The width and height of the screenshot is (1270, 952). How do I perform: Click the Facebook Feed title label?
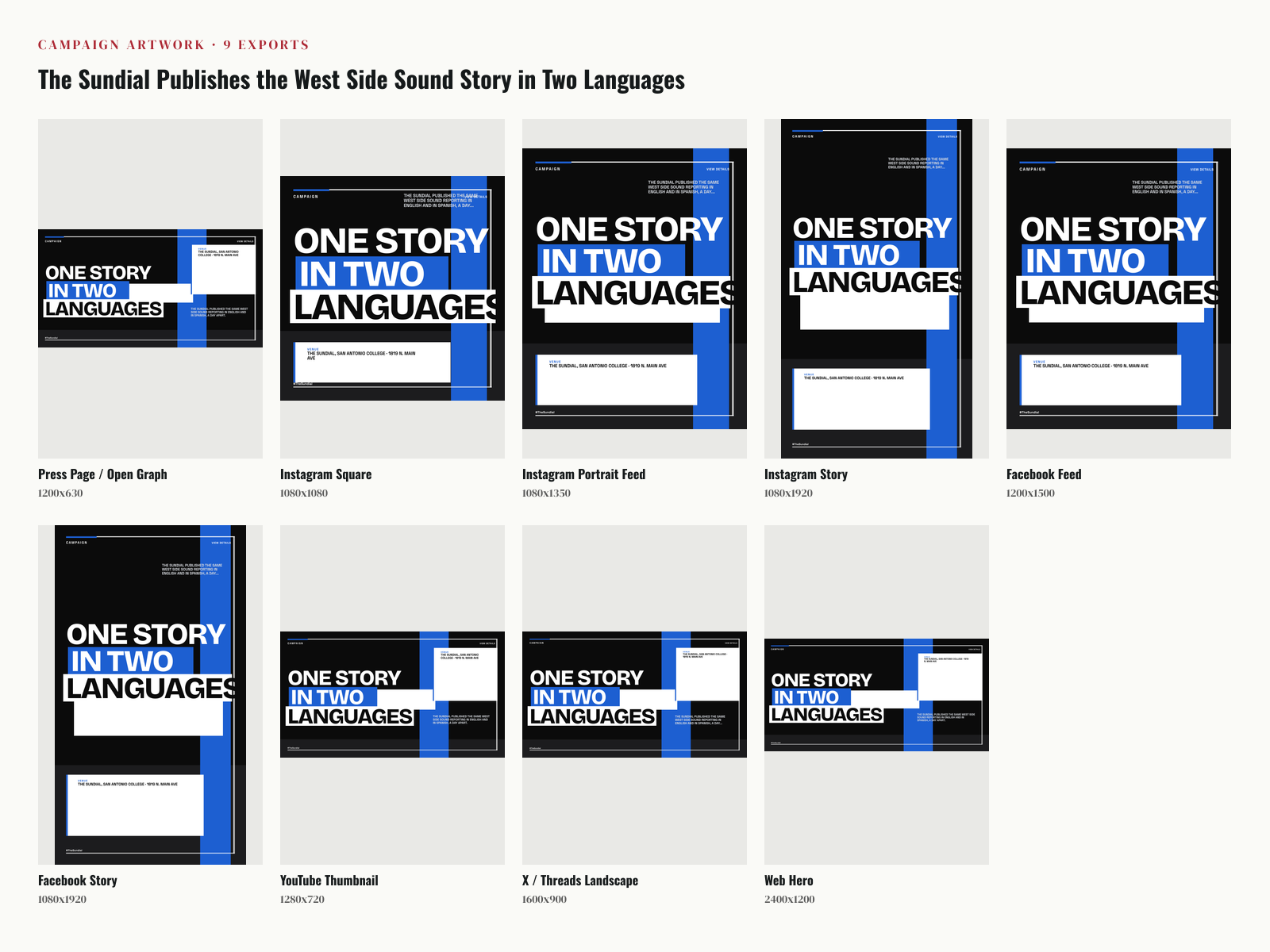coord(1044,474)
